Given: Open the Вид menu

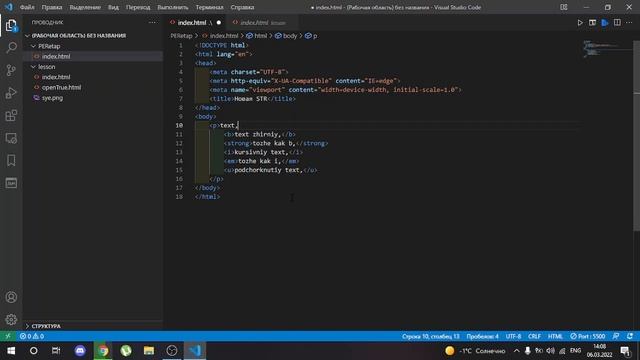Looking at the screenshot, I should [113, 7].
